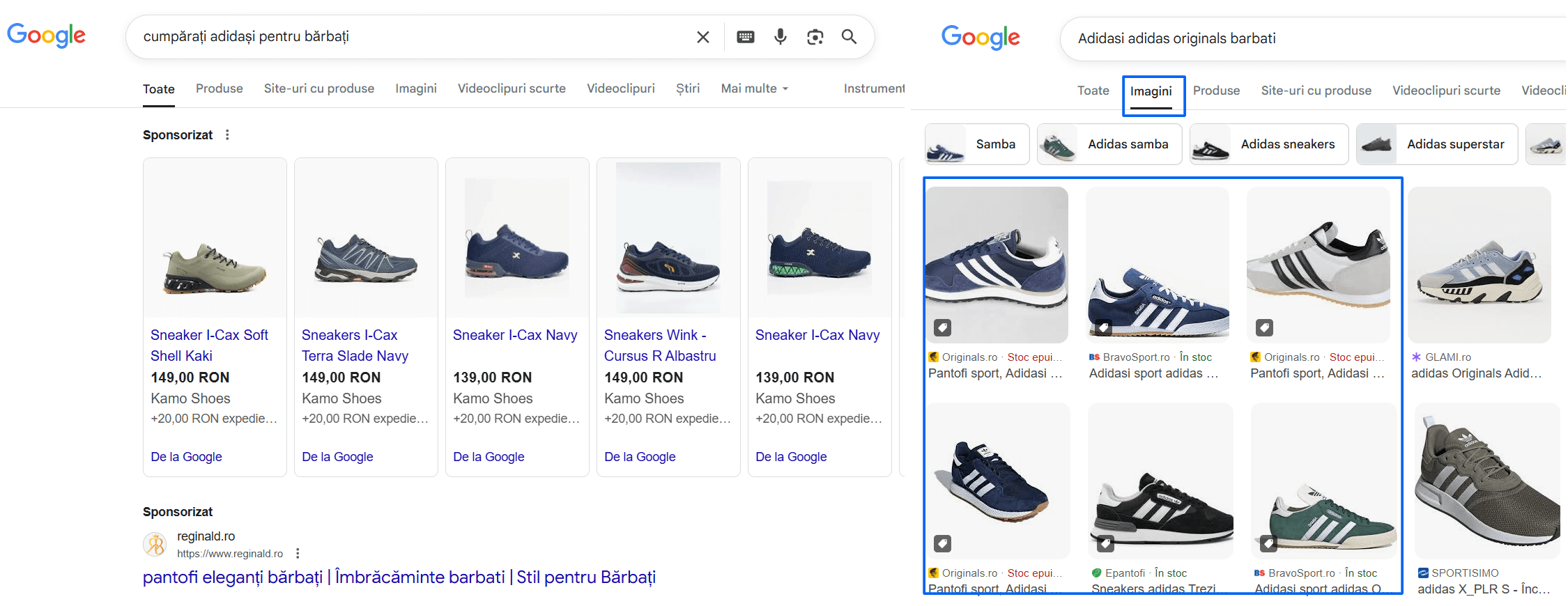Viewport: 1568px width, 606px height.
Task: Open Google Lens image search icon
Action: pyautogui.click(x=815, y=37)
